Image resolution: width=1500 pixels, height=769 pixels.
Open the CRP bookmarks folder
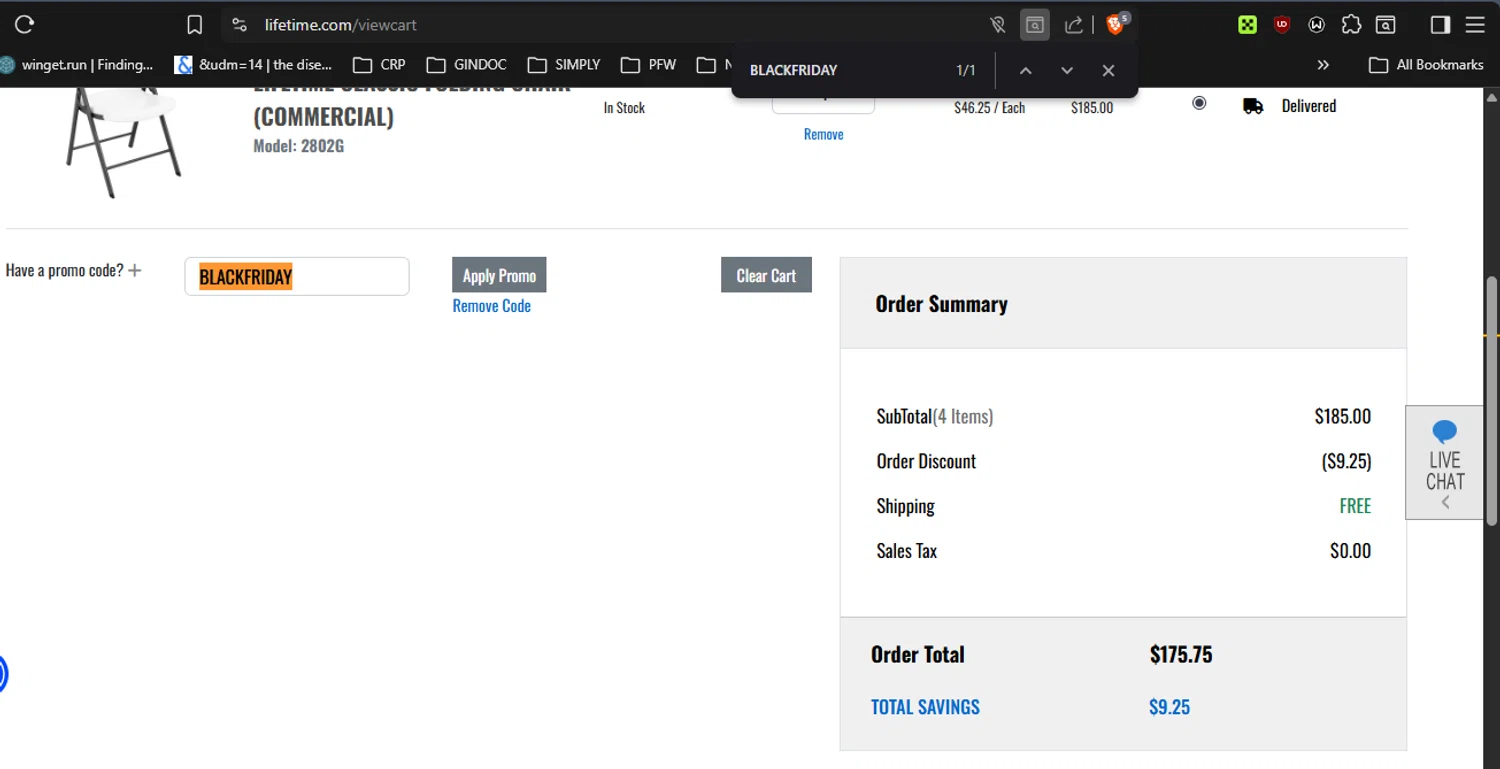pyautogui.click(x=380, y=64)
